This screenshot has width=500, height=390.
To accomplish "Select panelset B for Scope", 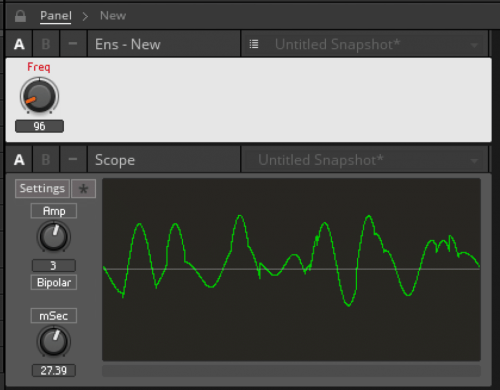I will 46,160.
